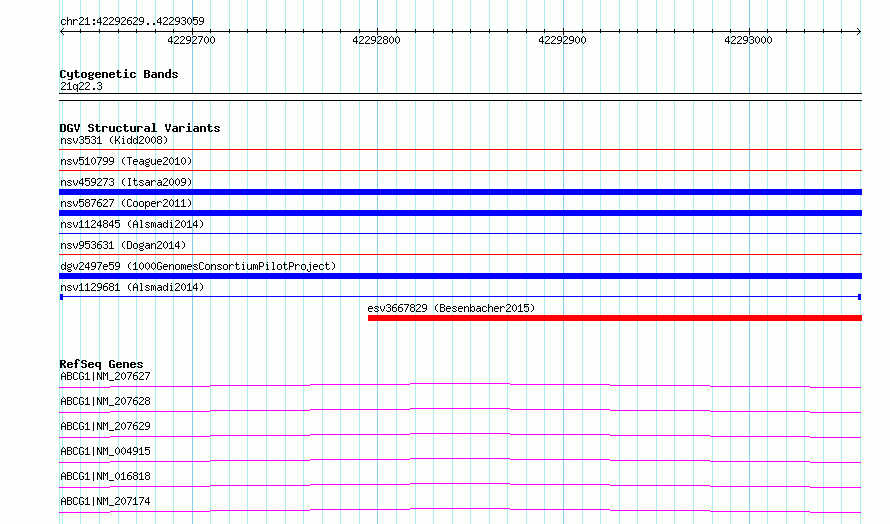Click the blue bar under dgv2497e59

point(460,276)
